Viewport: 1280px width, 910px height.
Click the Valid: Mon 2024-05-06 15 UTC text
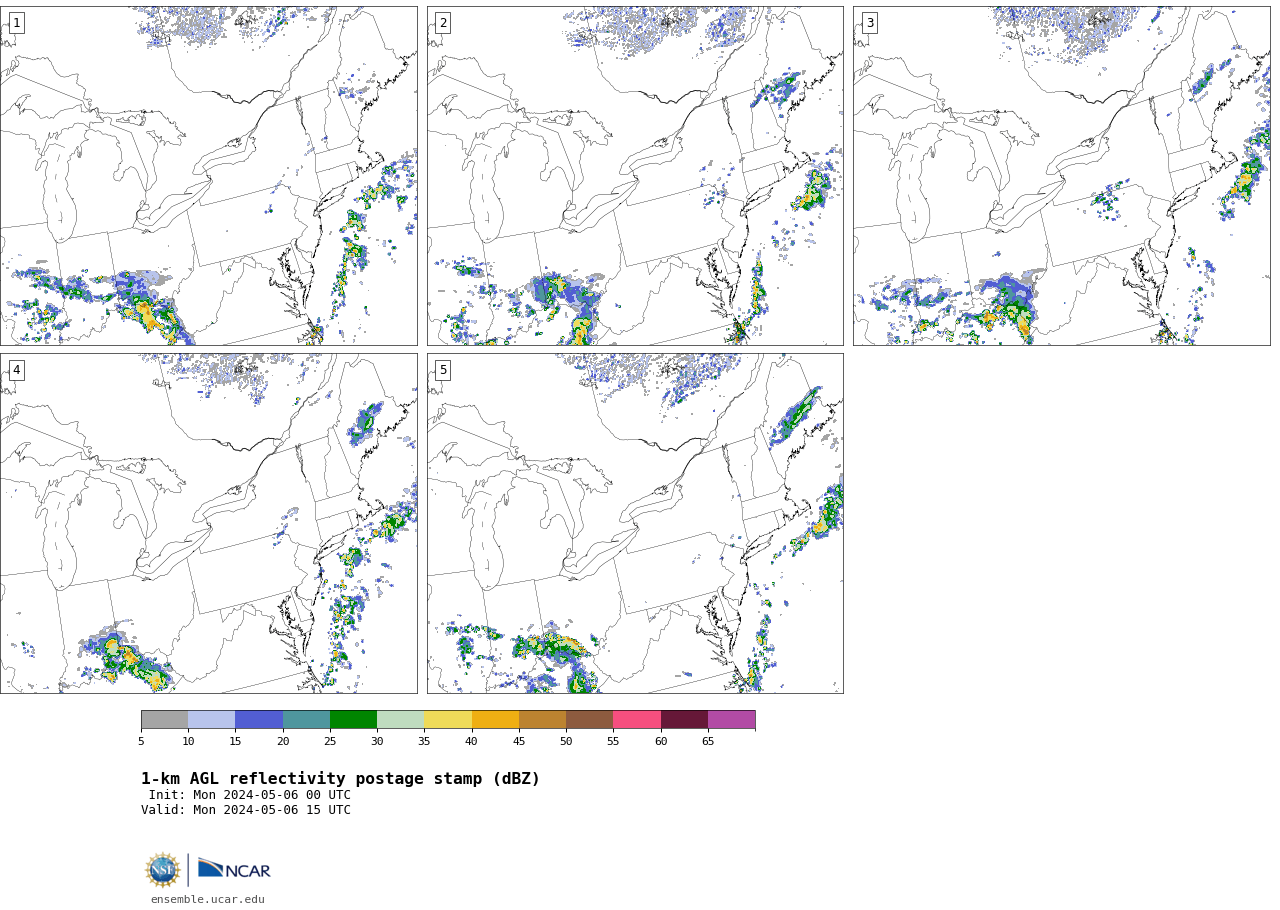pos(246,810)
